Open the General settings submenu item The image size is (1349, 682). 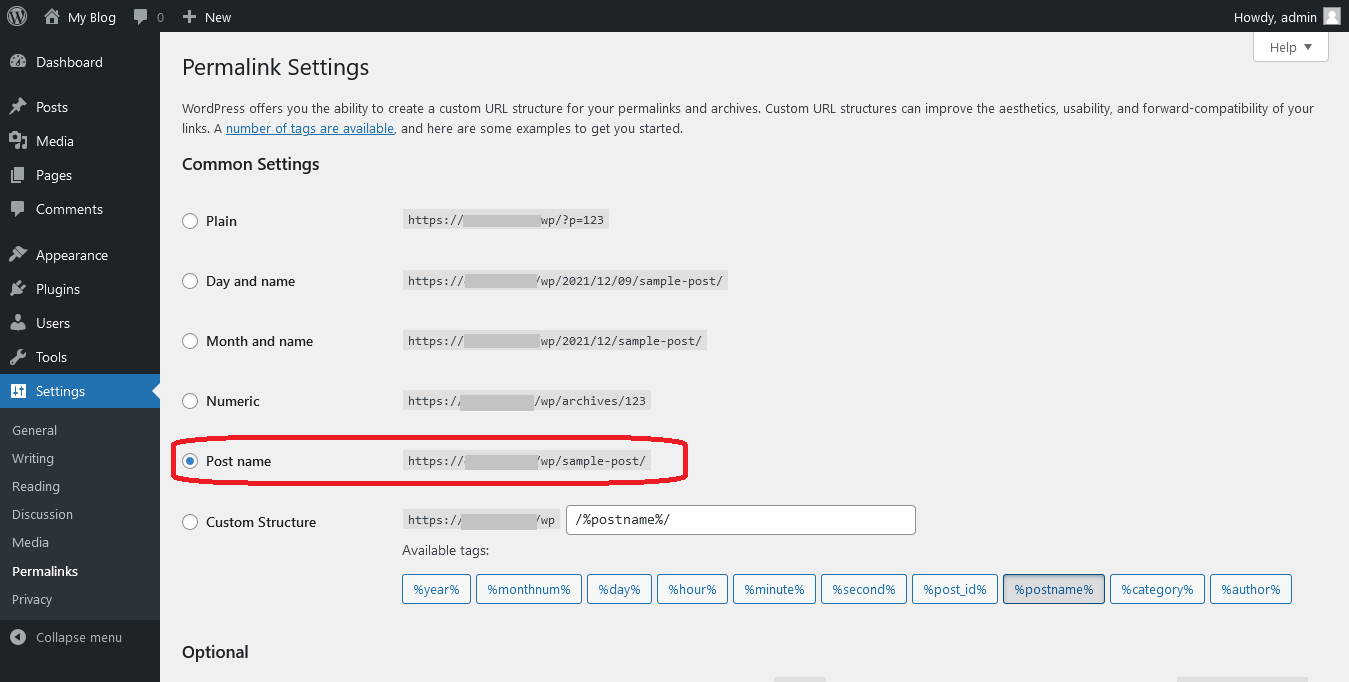[34, 430]
